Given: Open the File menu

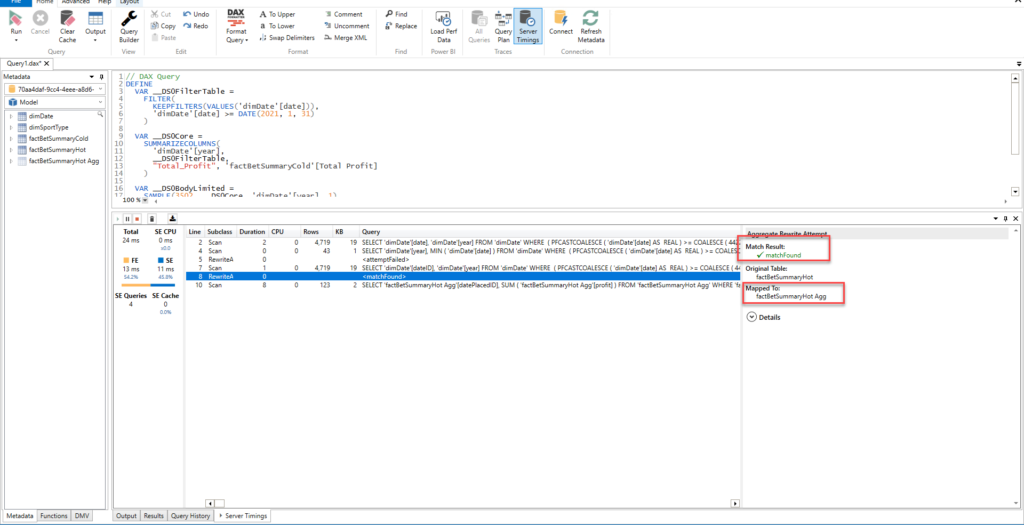Looking at the screenshot, I should tap(16, 2).
